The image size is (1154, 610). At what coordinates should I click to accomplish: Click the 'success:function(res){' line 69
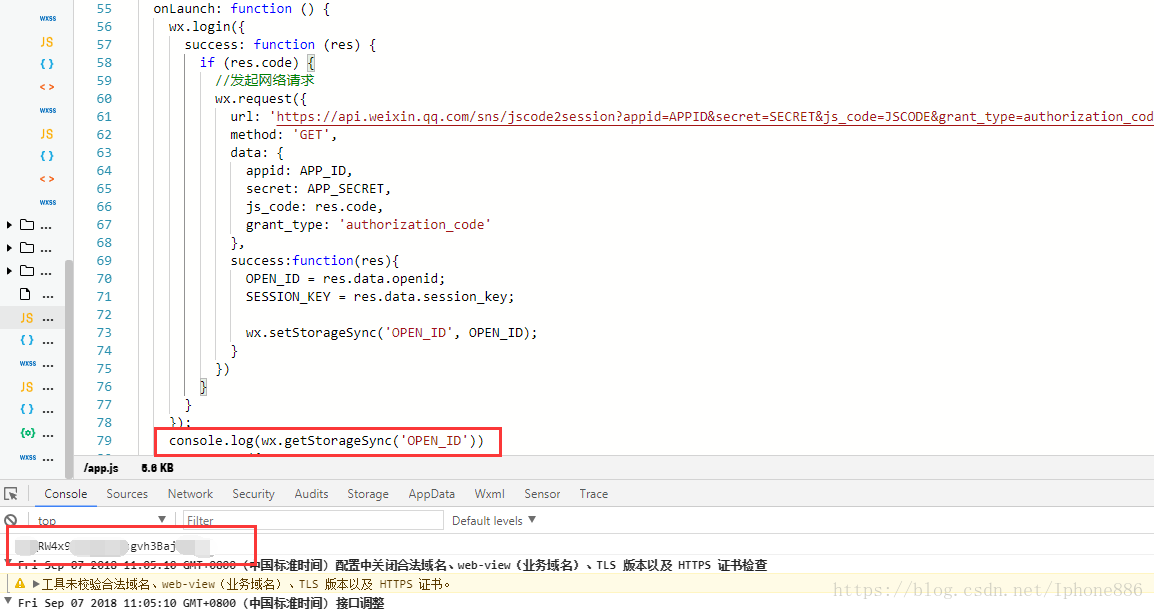pyautogui.click(x=314, y=260)
